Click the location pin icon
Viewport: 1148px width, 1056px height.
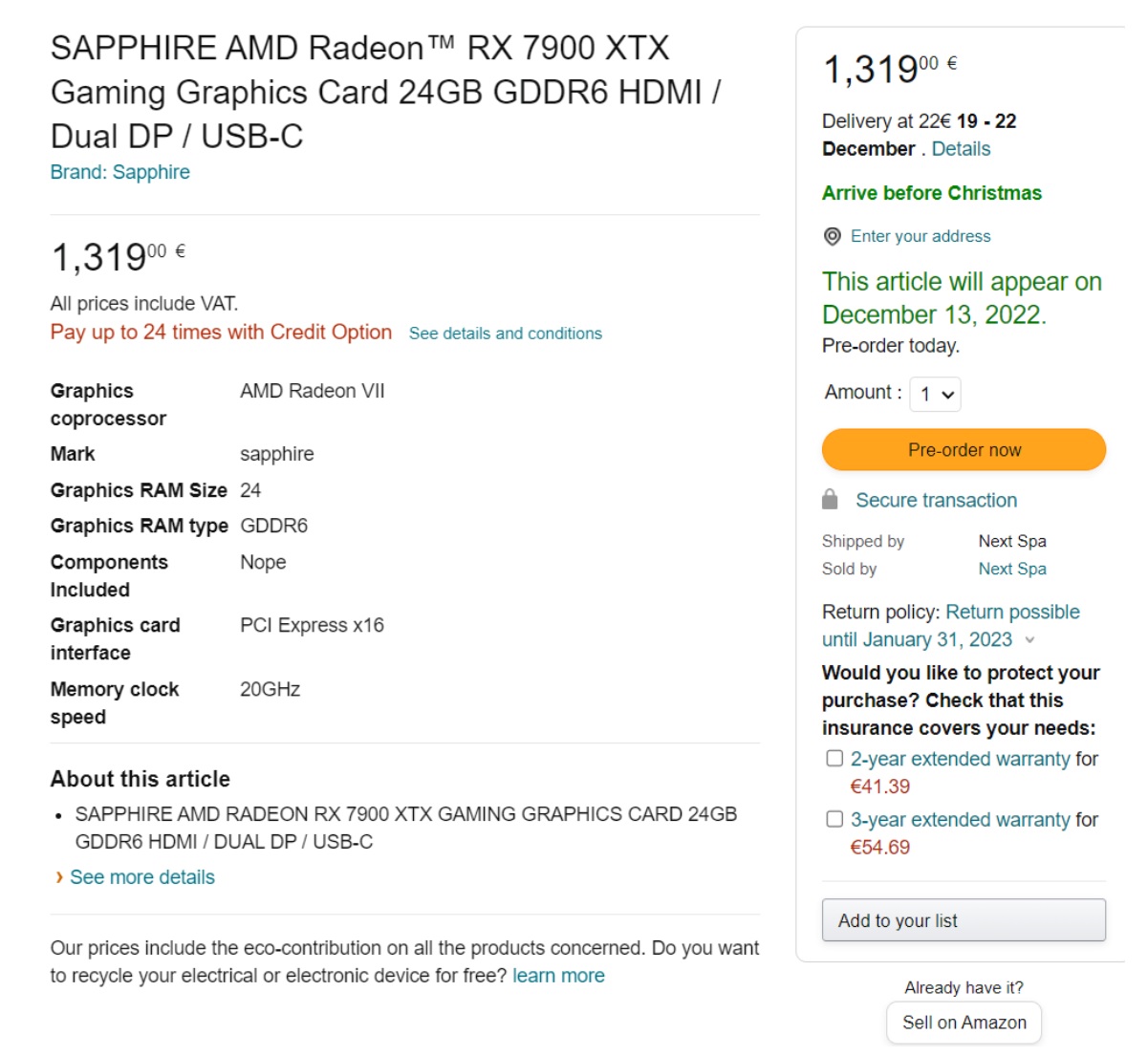point(833,236)
